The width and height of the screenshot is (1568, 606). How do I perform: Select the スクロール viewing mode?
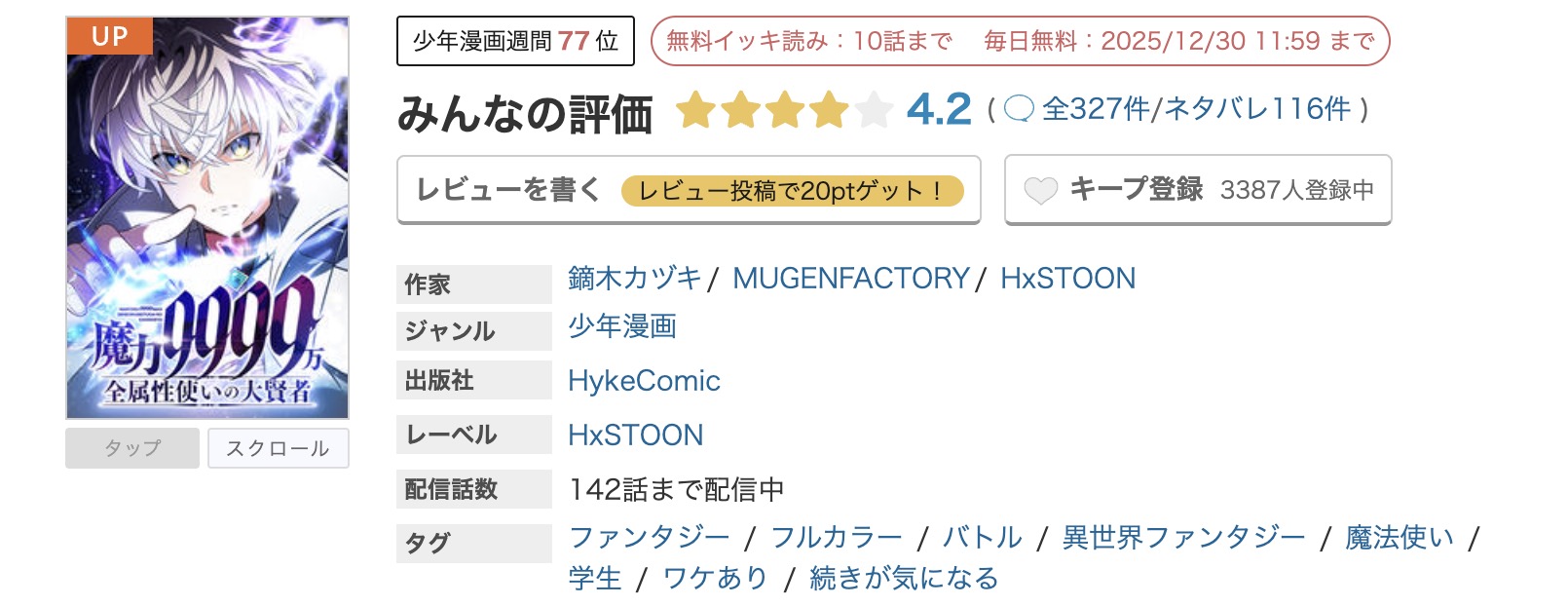pyautogui.click(x=279, y=448)
